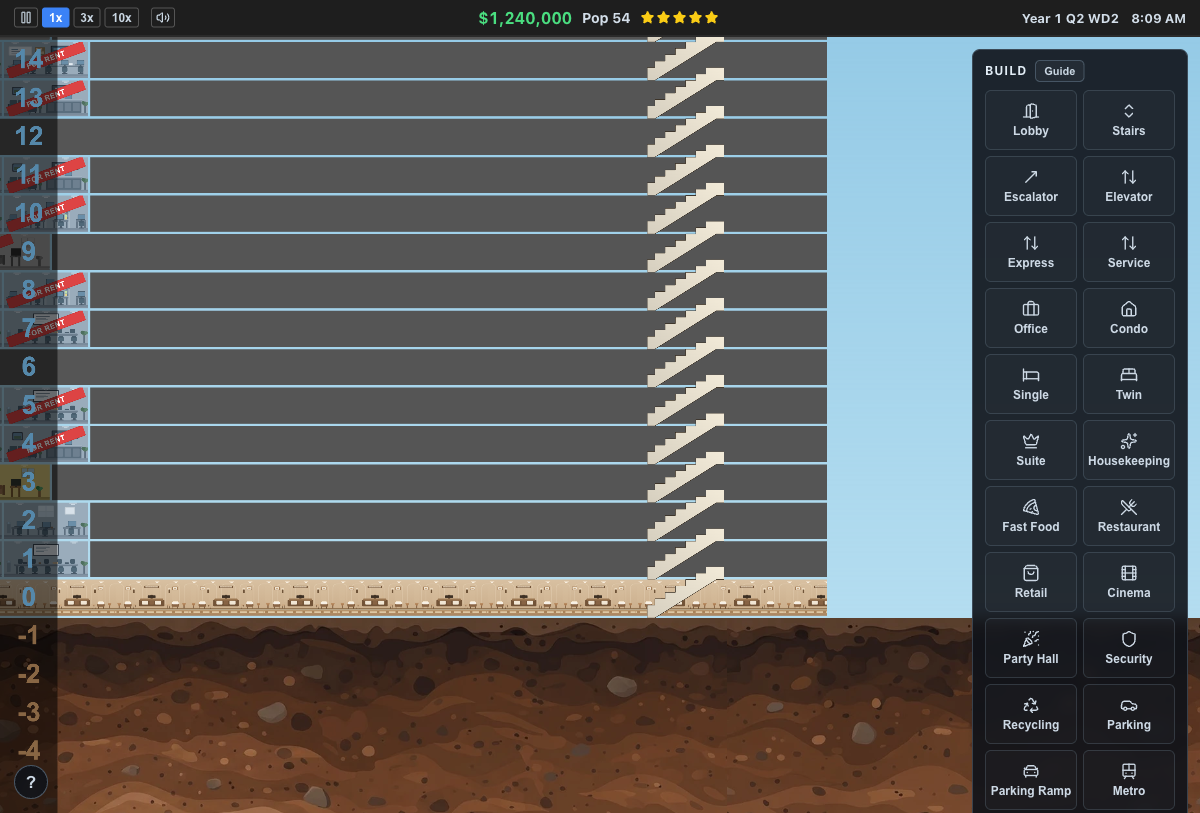Choose the Escalator build tool
This screenshot has height=813, width=1200.
tap(1031, 186)
